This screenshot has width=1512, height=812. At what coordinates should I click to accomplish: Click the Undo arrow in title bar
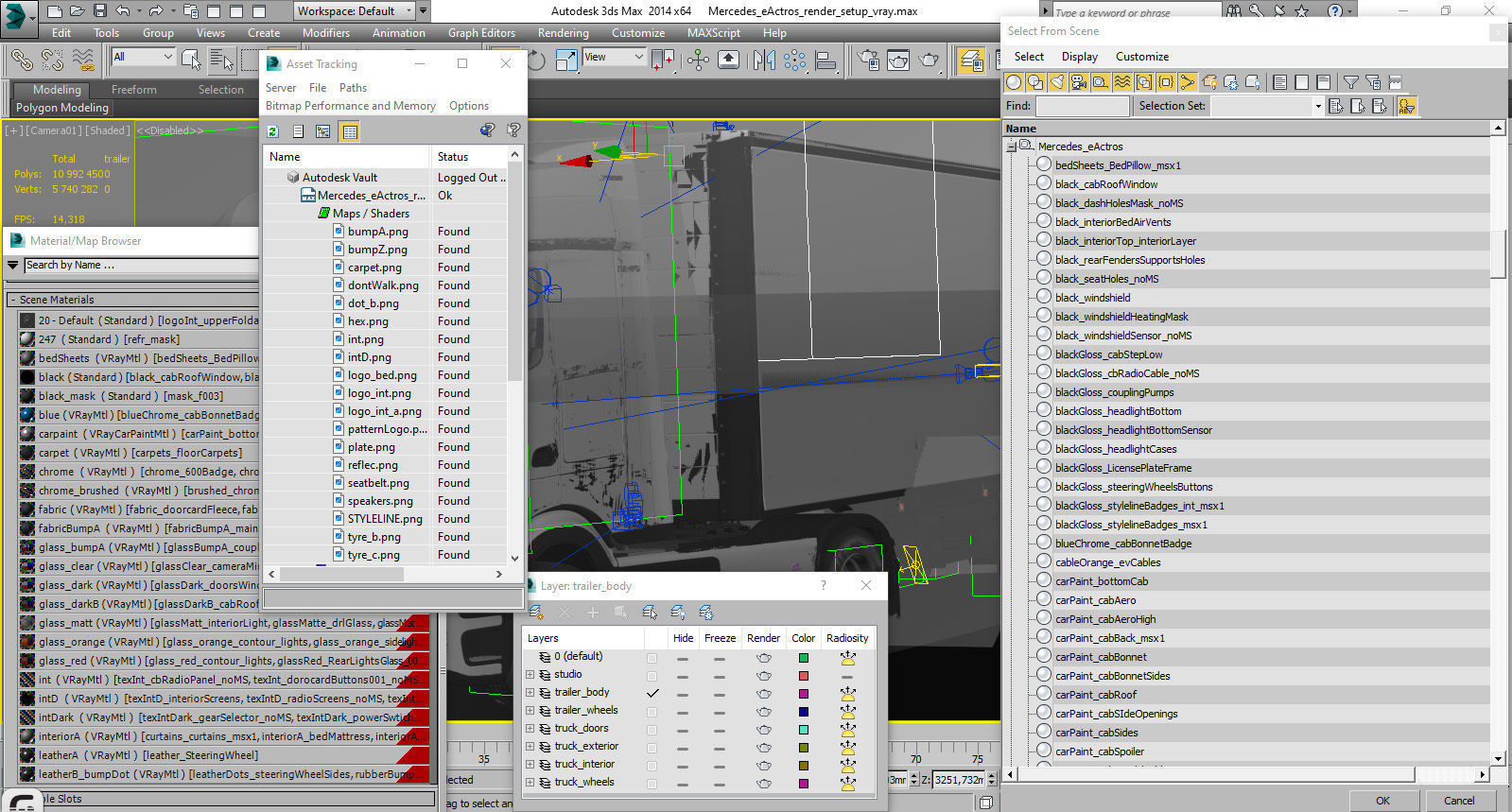pos(123,11)
